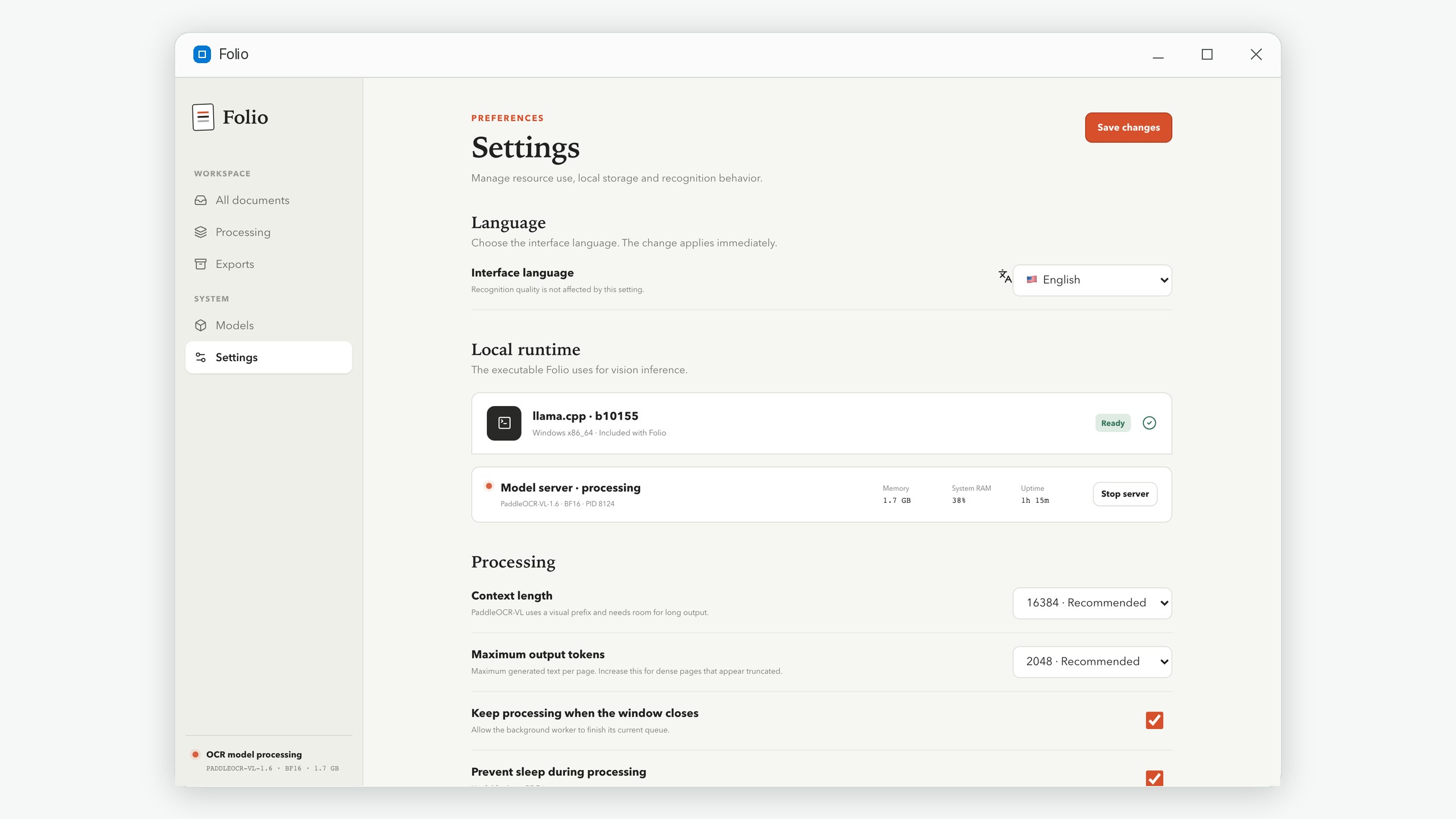
Task: Click the Uptime value 1h 15m
Action: tap(1035, 500)
